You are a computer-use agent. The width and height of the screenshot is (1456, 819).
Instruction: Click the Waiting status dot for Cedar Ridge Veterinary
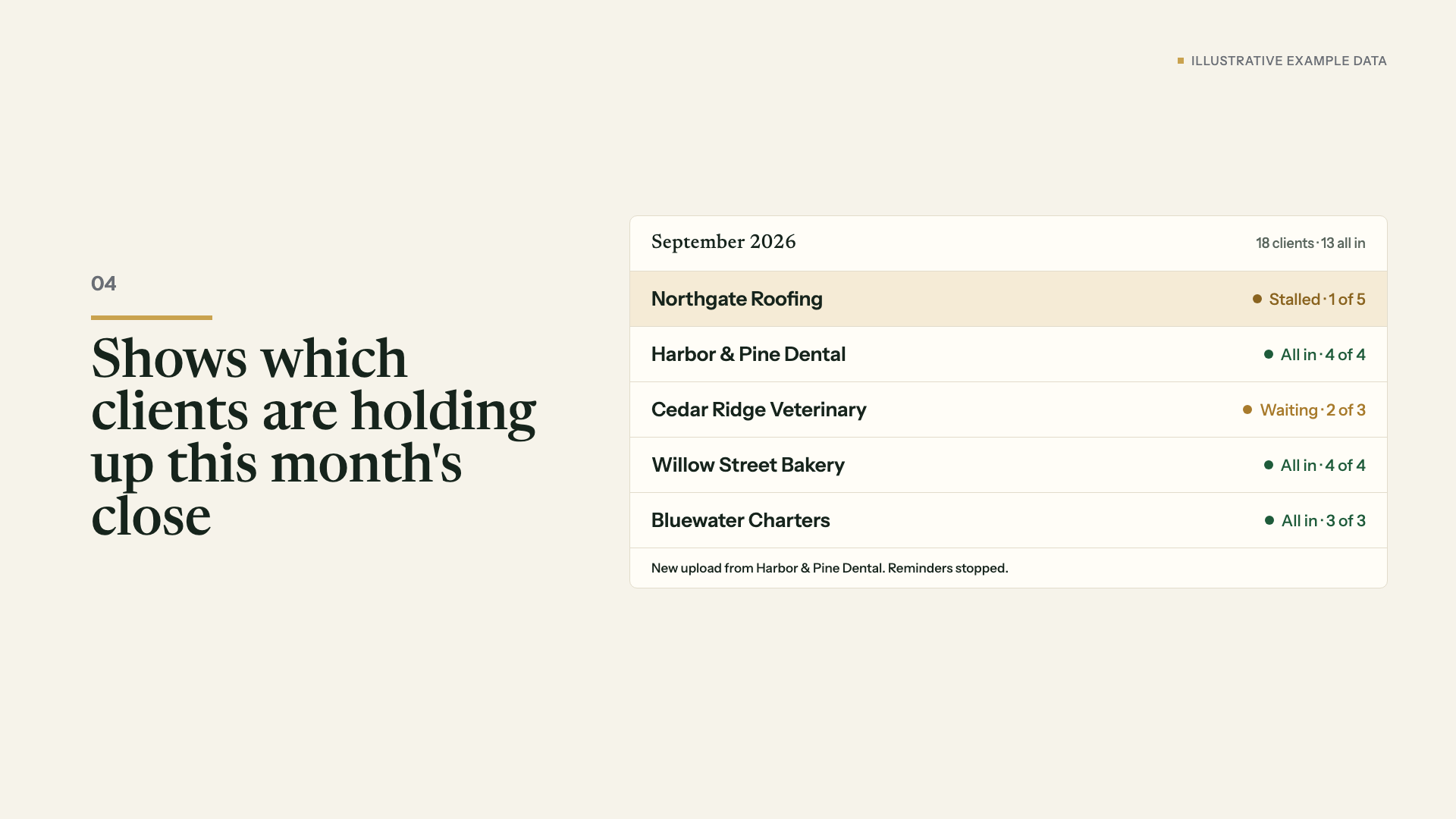click(x=1247, y=409)
